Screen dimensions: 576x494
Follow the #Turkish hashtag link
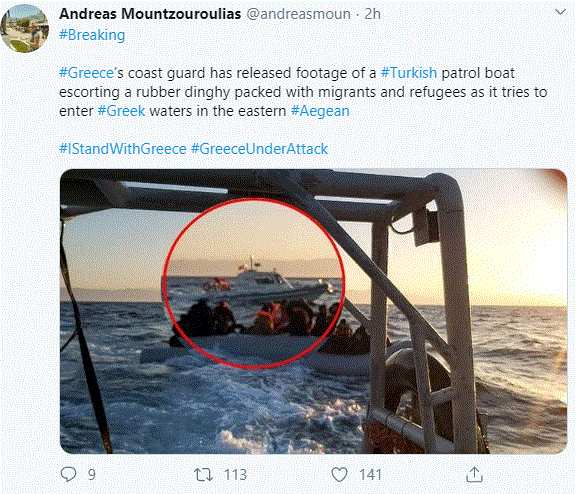click(x=408, y=73)
